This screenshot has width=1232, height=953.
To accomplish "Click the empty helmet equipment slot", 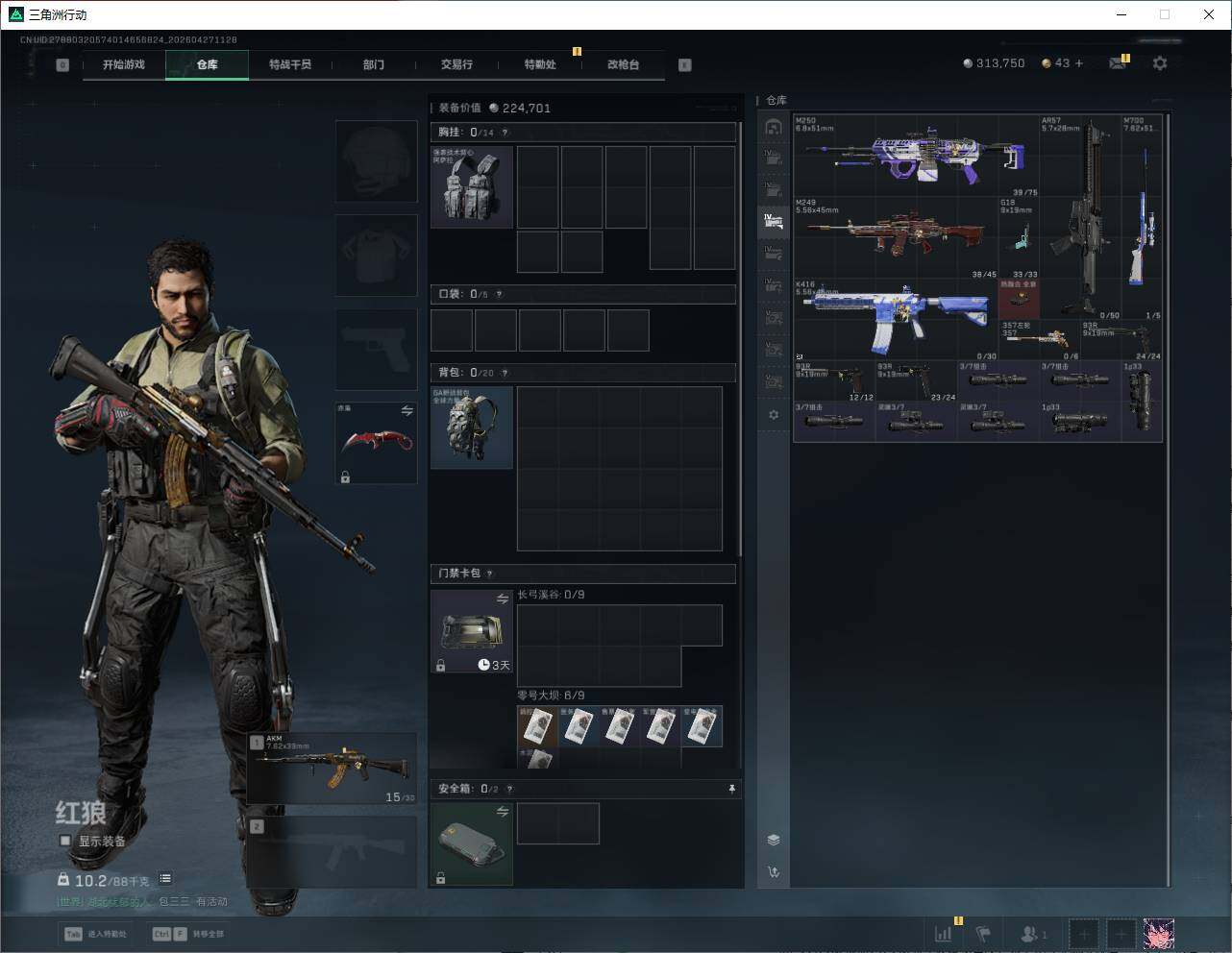I will pos(377,161).
